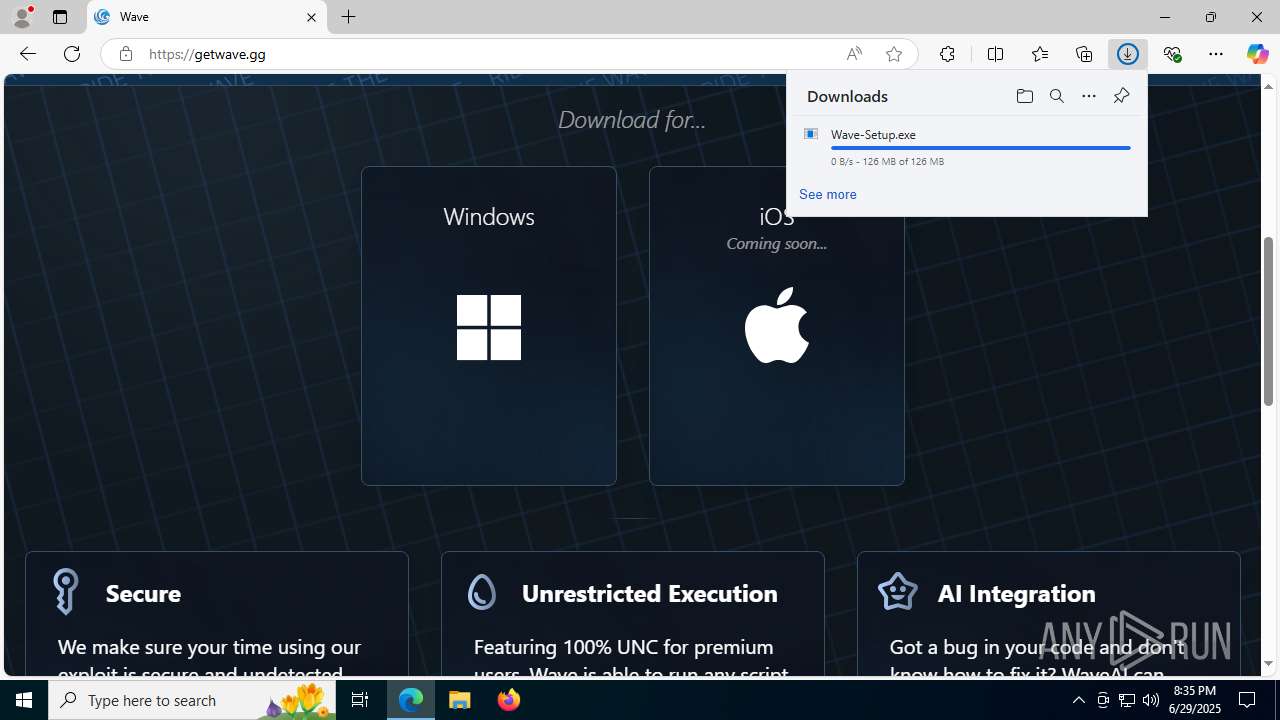The image size is (1280, 720).
Task: Select the Wave tab
Action: click(207, 17)
